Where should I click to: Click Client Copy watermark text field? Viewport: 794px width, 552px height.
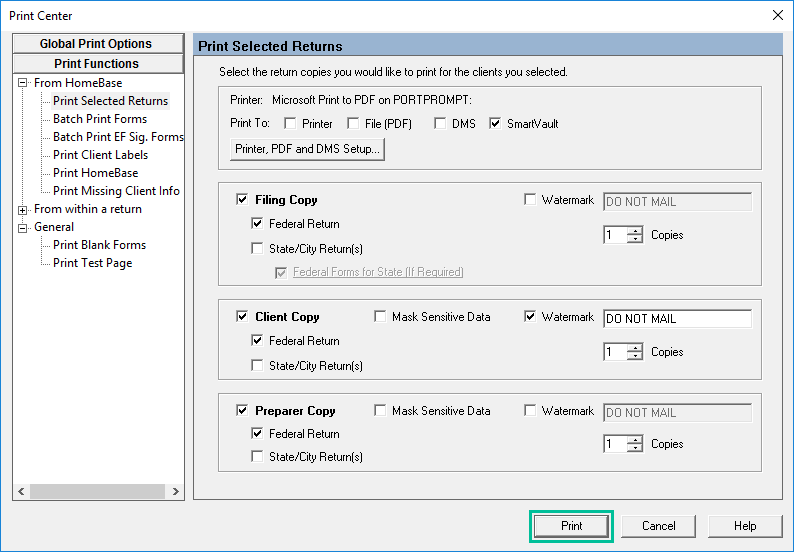(678, 319)
